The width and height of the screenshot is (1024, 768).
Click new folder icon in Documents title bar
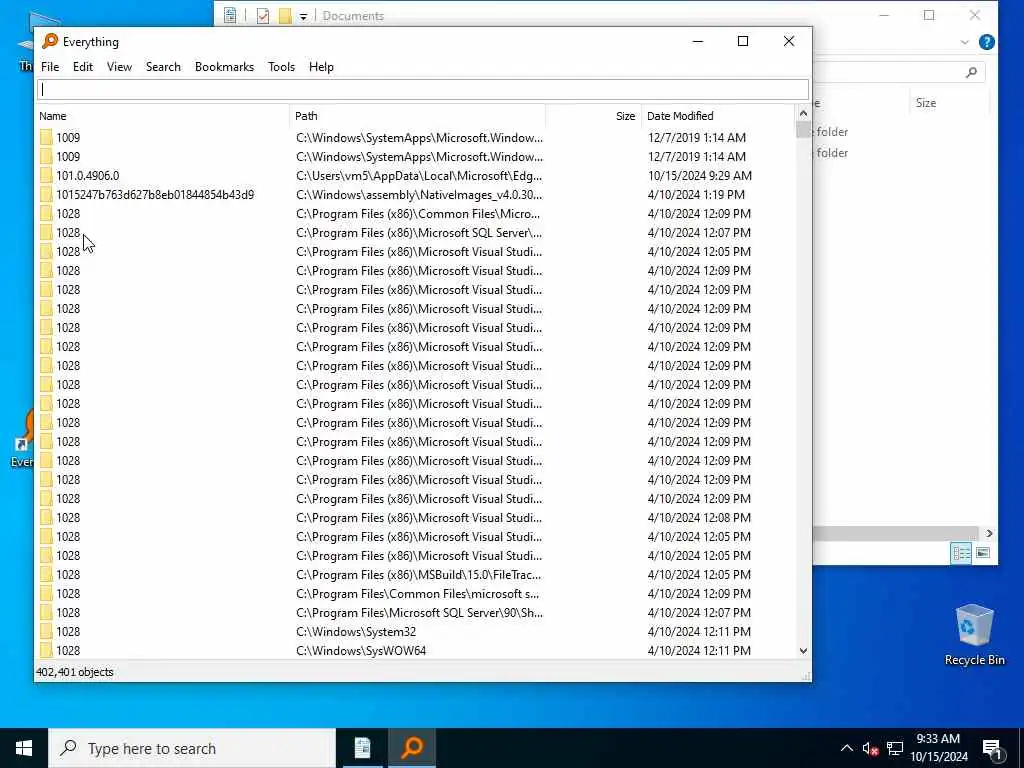click(x=285, y=16)
